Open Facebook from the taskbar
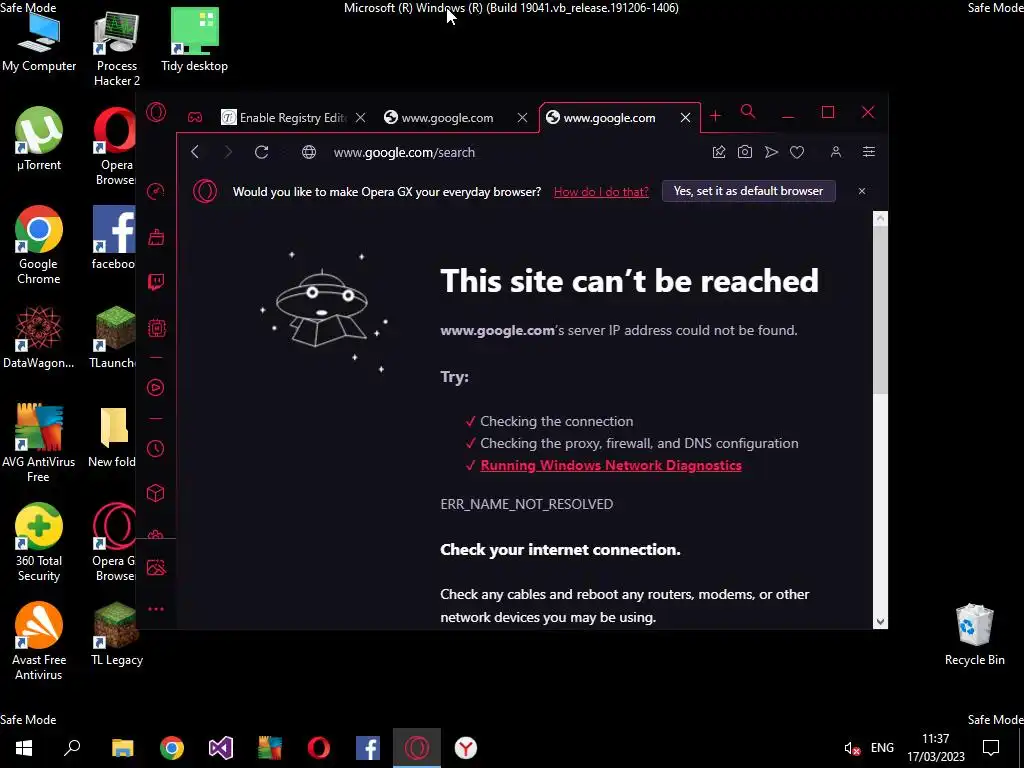 pos(368,748)
